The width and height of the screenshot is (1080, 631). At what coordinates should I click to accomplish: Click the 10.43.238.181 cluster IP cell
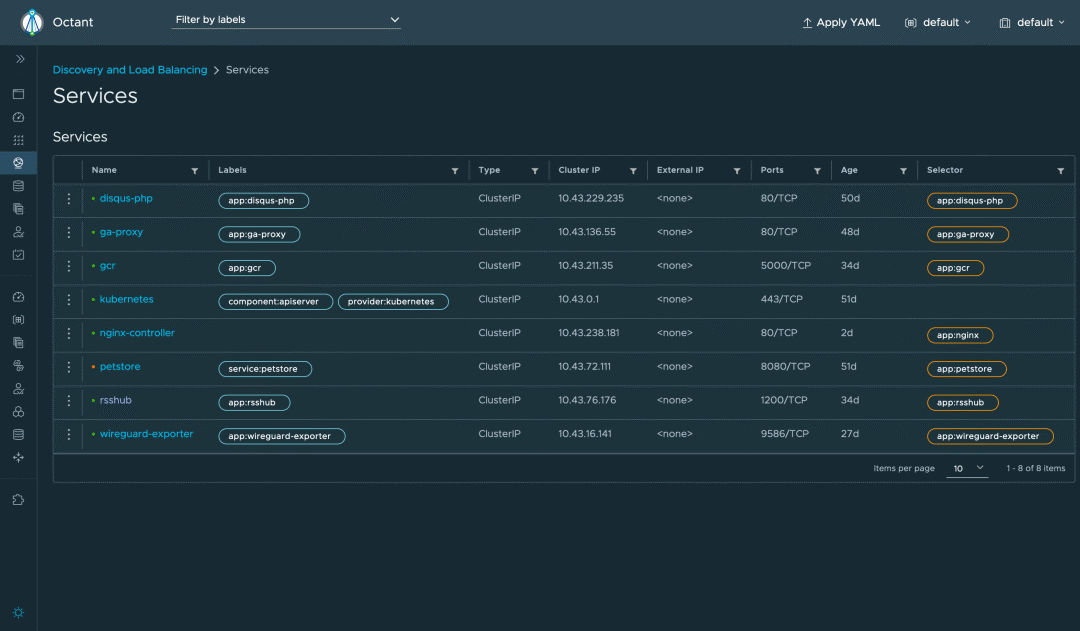click(589, 333)
